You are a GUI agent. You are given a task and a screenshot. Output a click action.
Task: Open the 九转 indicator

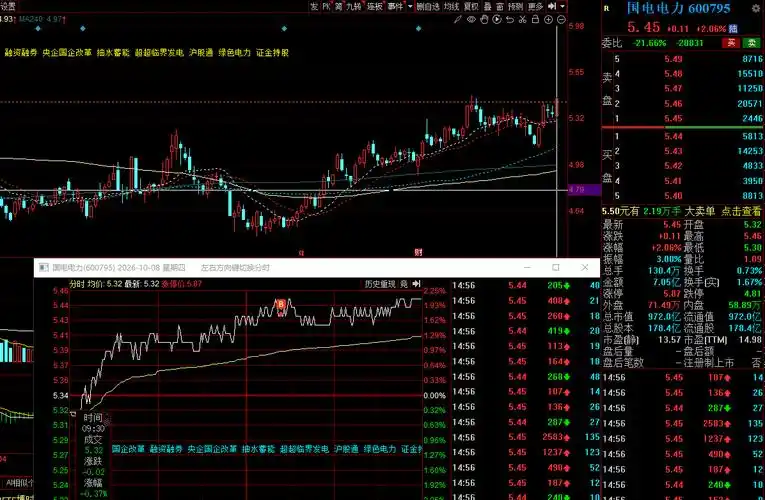point(354,6)
